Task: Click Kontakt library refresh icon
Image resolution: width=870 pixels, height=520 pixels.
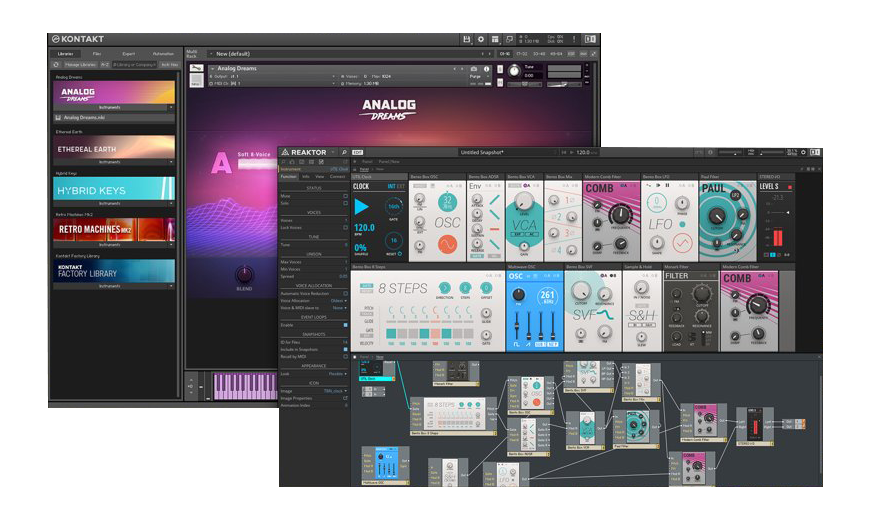Action: [56, 65]
